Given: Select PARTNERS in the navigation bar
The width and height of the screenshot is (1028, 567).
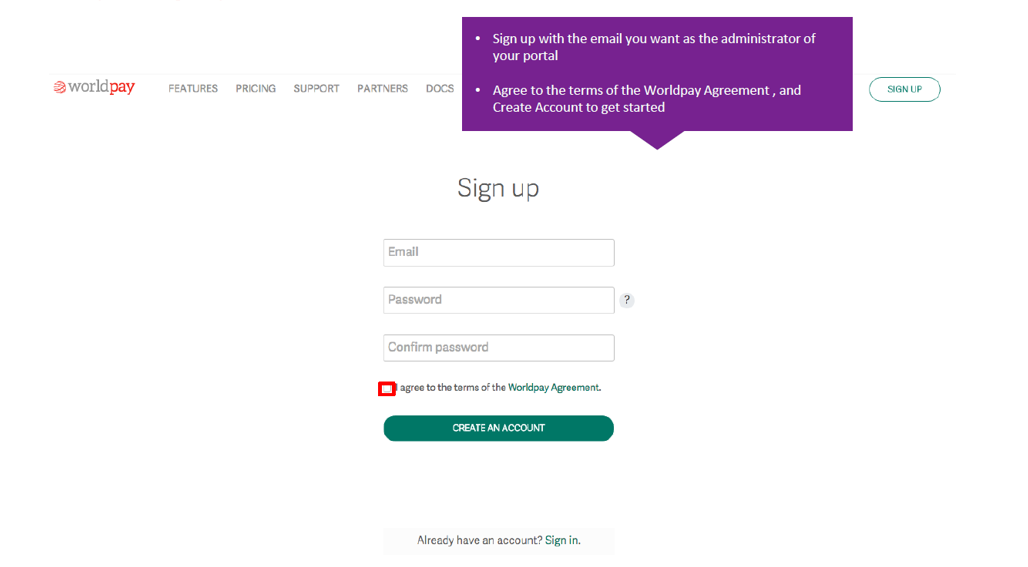Looking at the screenshot, I should point(382,88).
